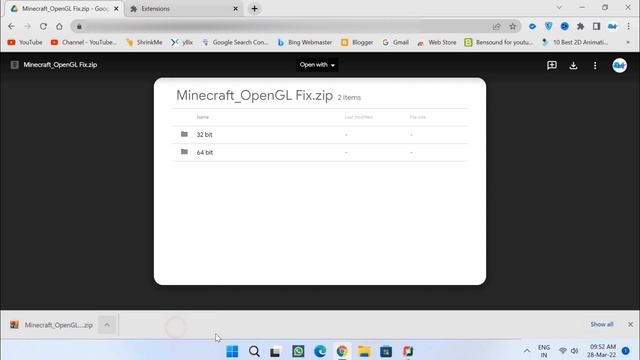Open the yflix bookmark
This screenshot has width=640, height=360.
tap(182, 42)
